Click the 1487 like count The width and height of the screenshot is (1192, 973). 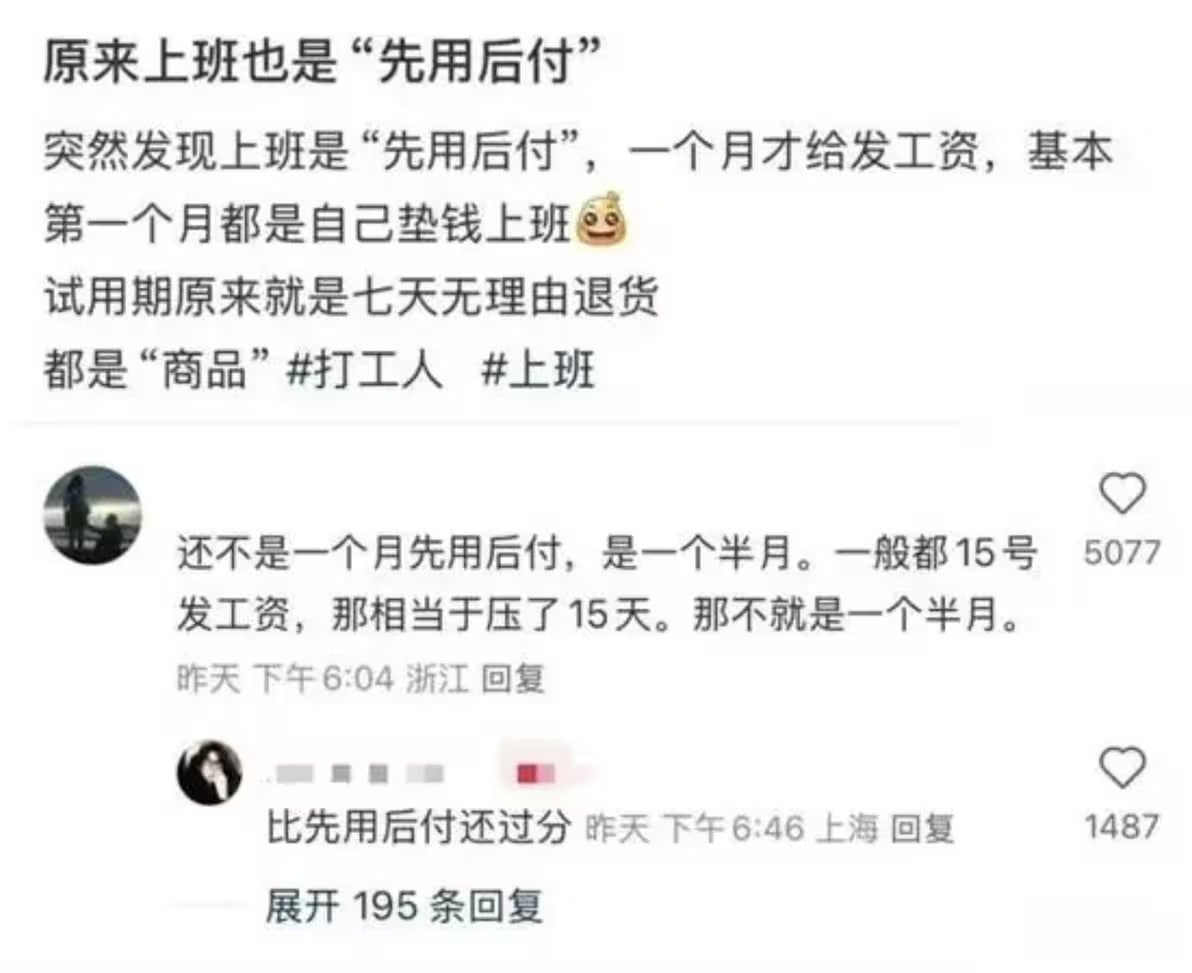(1122, 826)
